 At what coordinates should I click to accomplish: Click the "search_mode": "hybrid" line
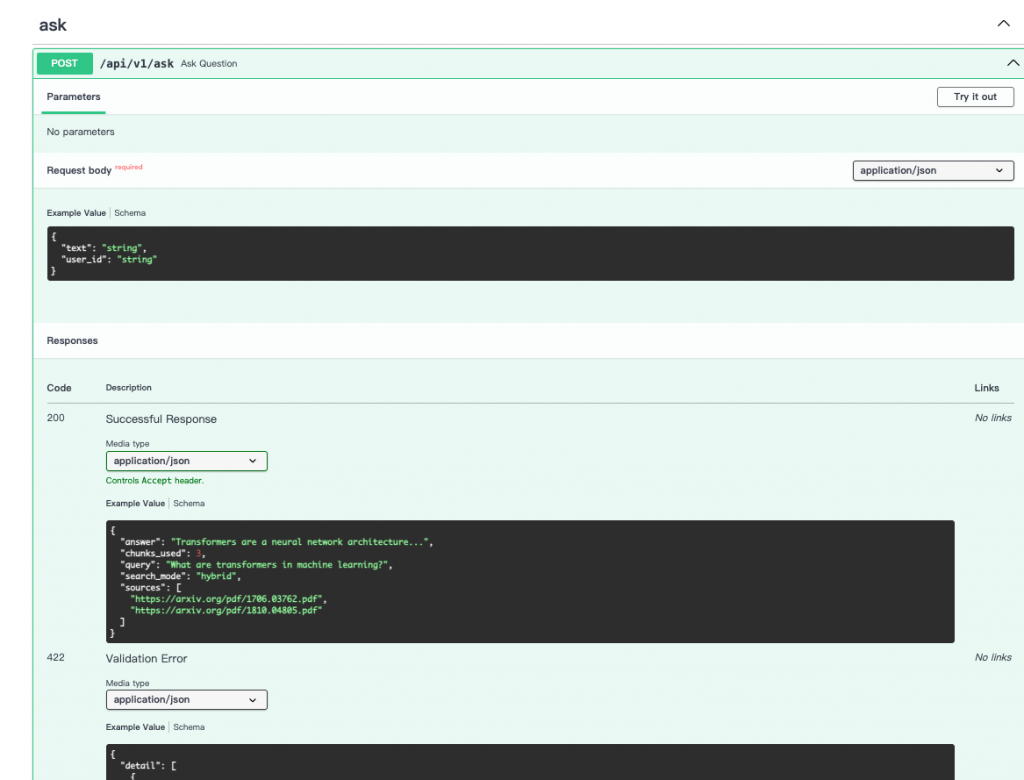181,576
